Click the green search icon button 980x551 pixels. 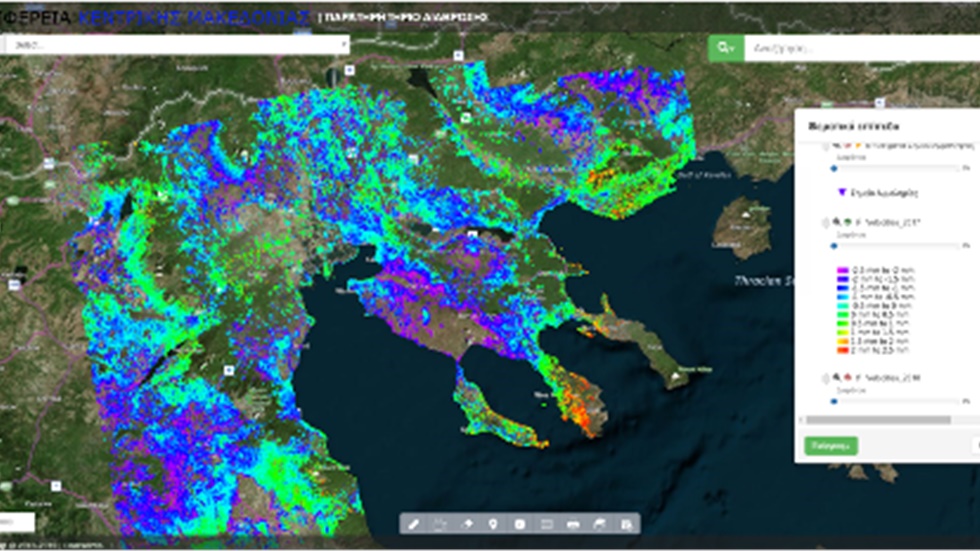point(724,47)
